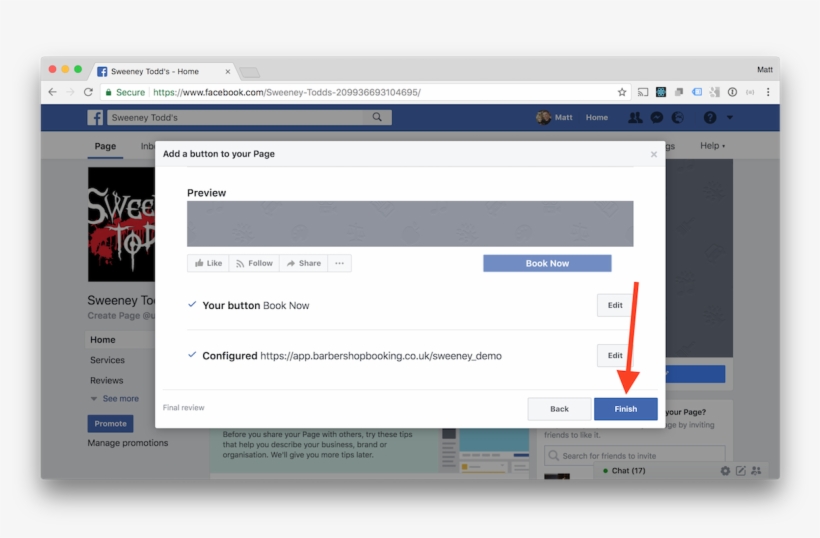Open the Help question mark icon
Viewport: 820px width, 538px height.
710,117
